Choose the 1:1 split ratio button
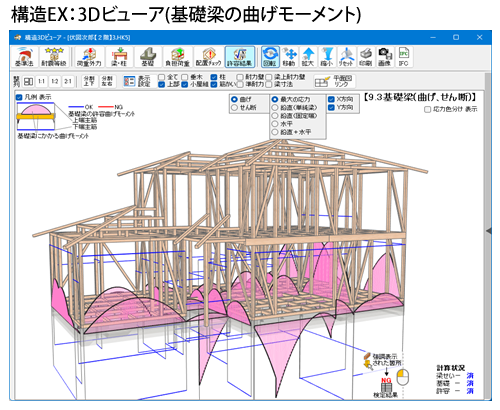500x410 pixels. point(41,81)
